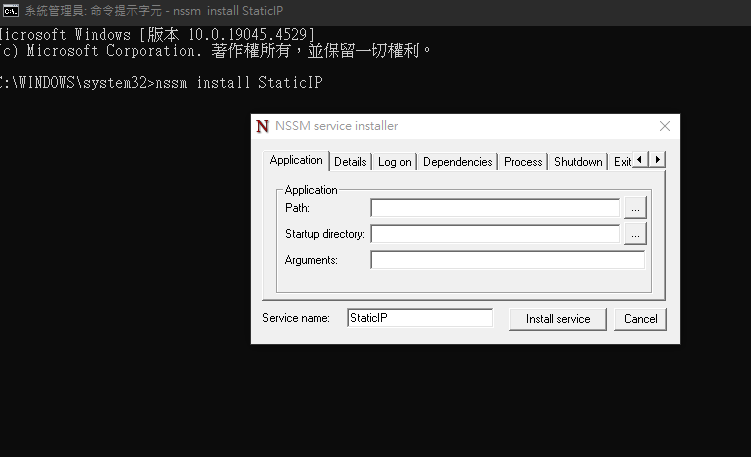
Task: Click the 'Arguments:' label
Action: click(311, 260)
